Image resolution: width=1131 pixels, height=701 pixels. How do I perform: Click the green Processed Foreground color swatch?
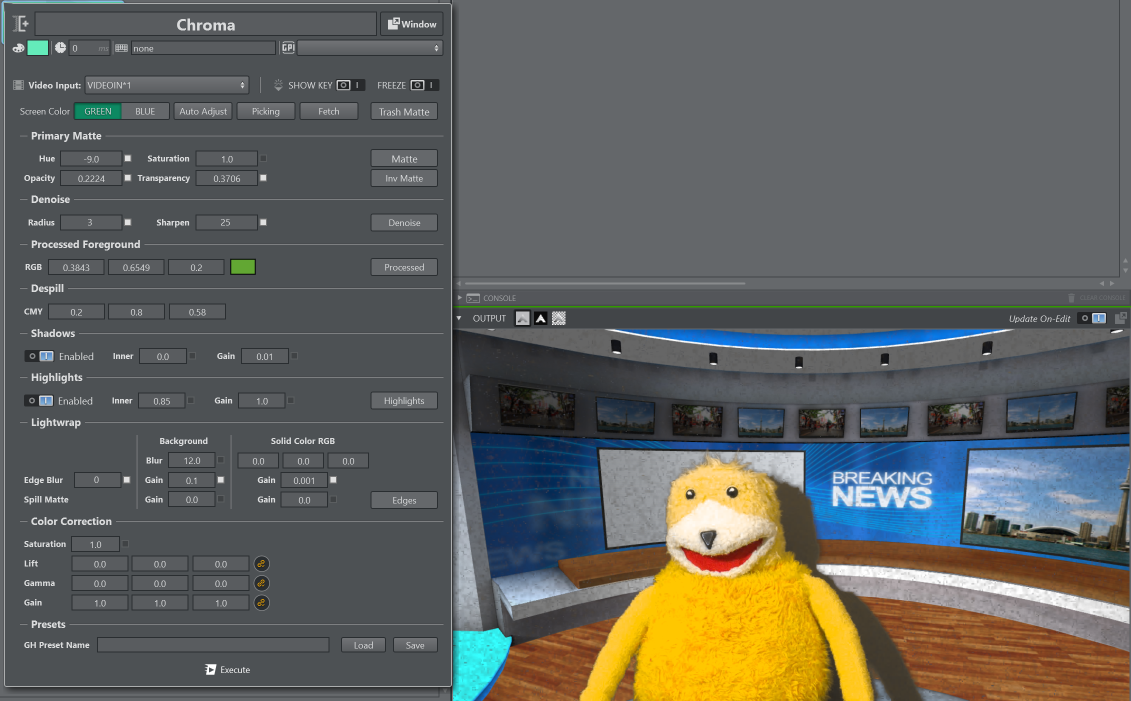pyautogui.click(x=243, y=267)
